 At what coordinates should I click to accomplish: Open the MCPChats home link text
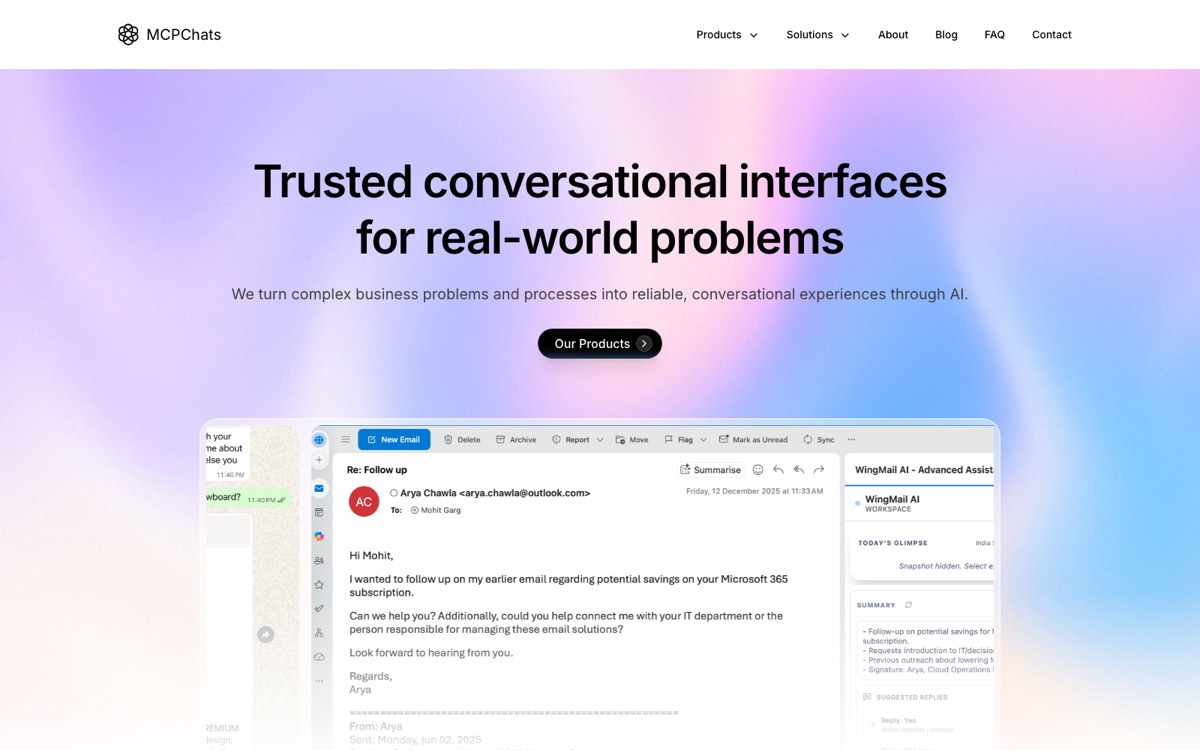pos(183,34)
